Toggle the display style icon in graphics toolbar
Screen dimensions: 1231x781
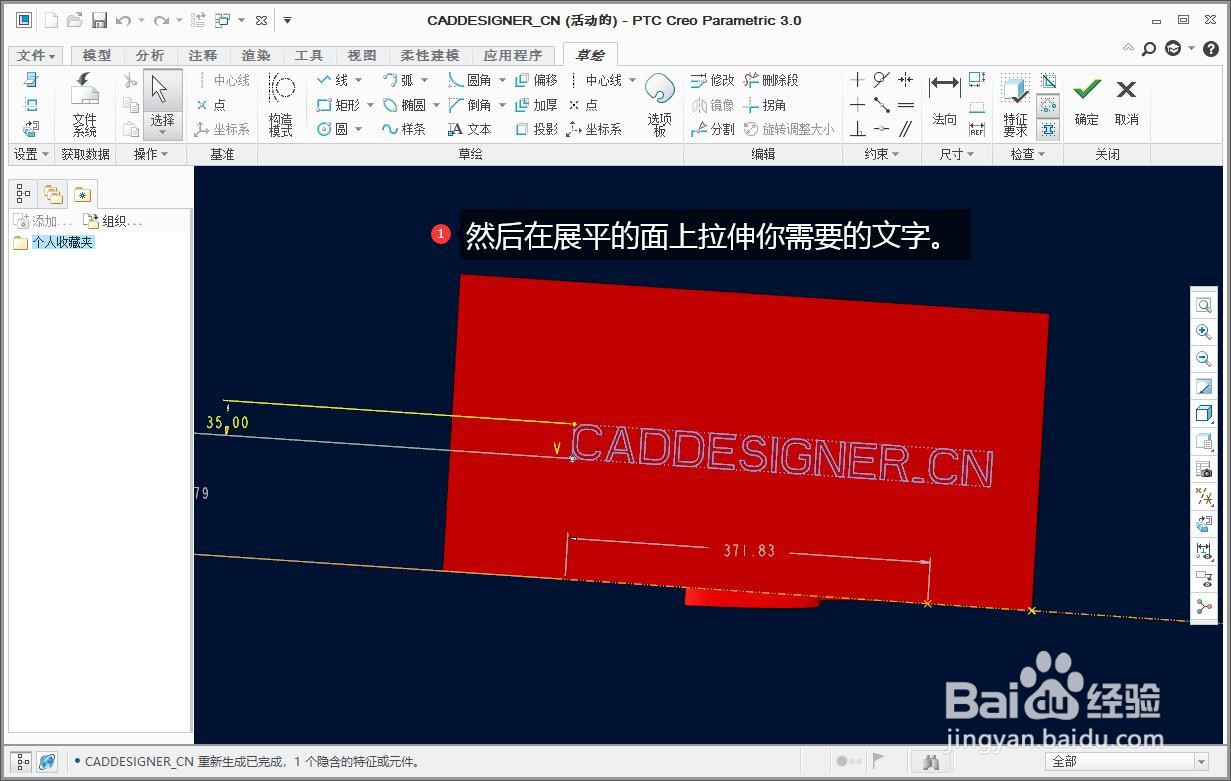pyautogui.click(x=1204, y=414)
